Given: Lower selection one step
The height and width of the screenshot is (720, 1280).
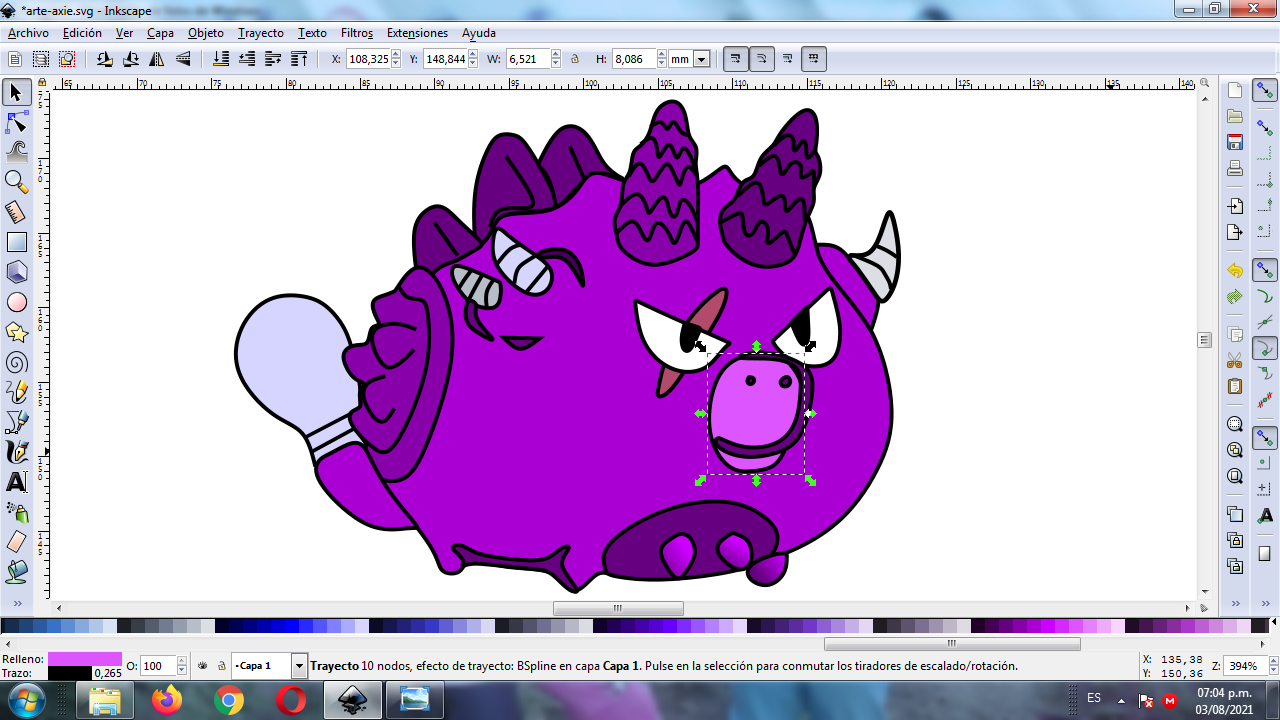Looking at the screenshot, I should tap(247, 59).
